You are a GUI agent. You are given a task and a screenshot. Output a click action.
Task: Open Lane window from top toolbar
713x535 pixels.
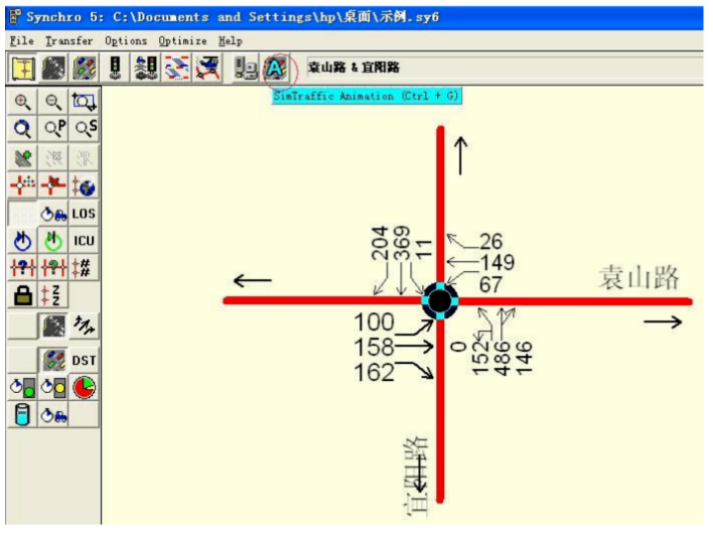pos(54,69)
